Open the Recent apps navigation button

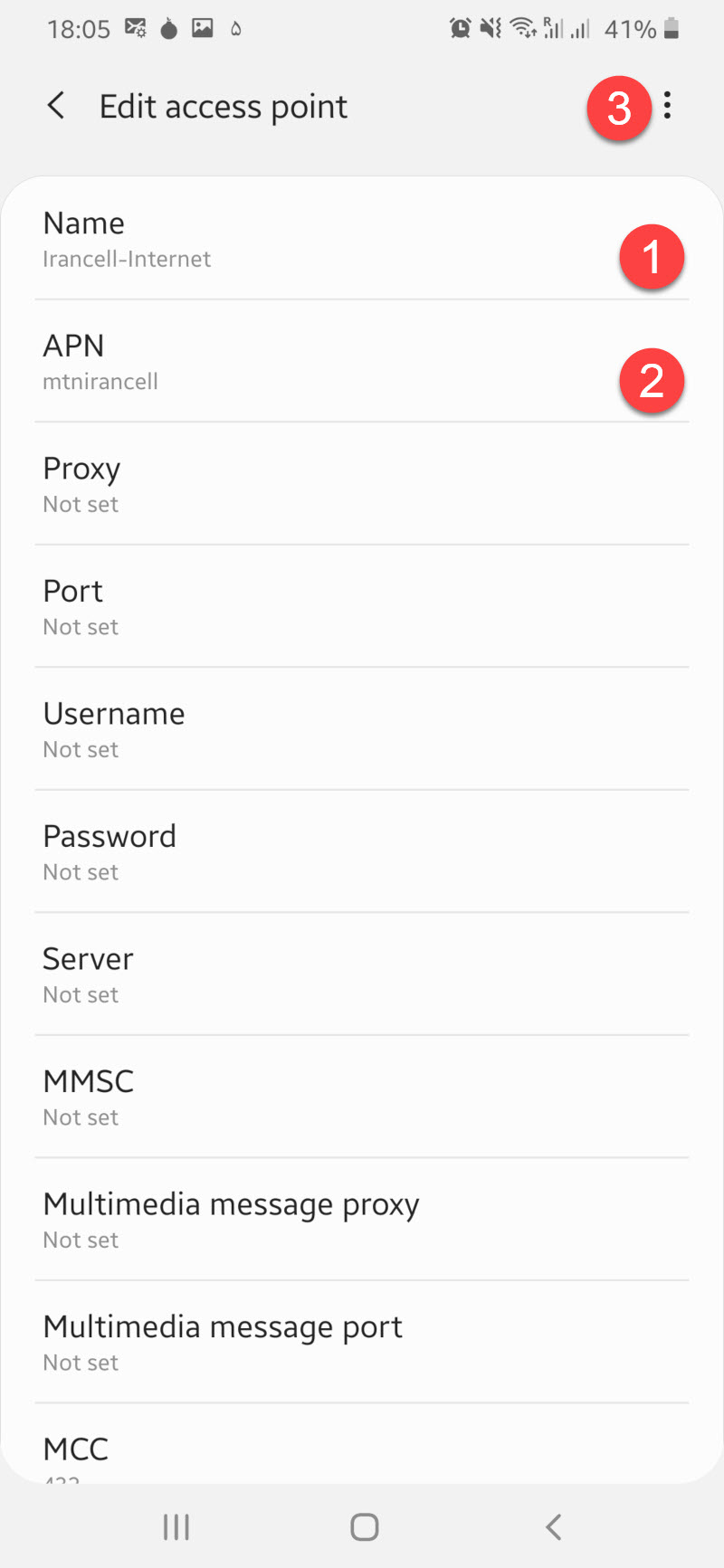tap(176, 1527)
